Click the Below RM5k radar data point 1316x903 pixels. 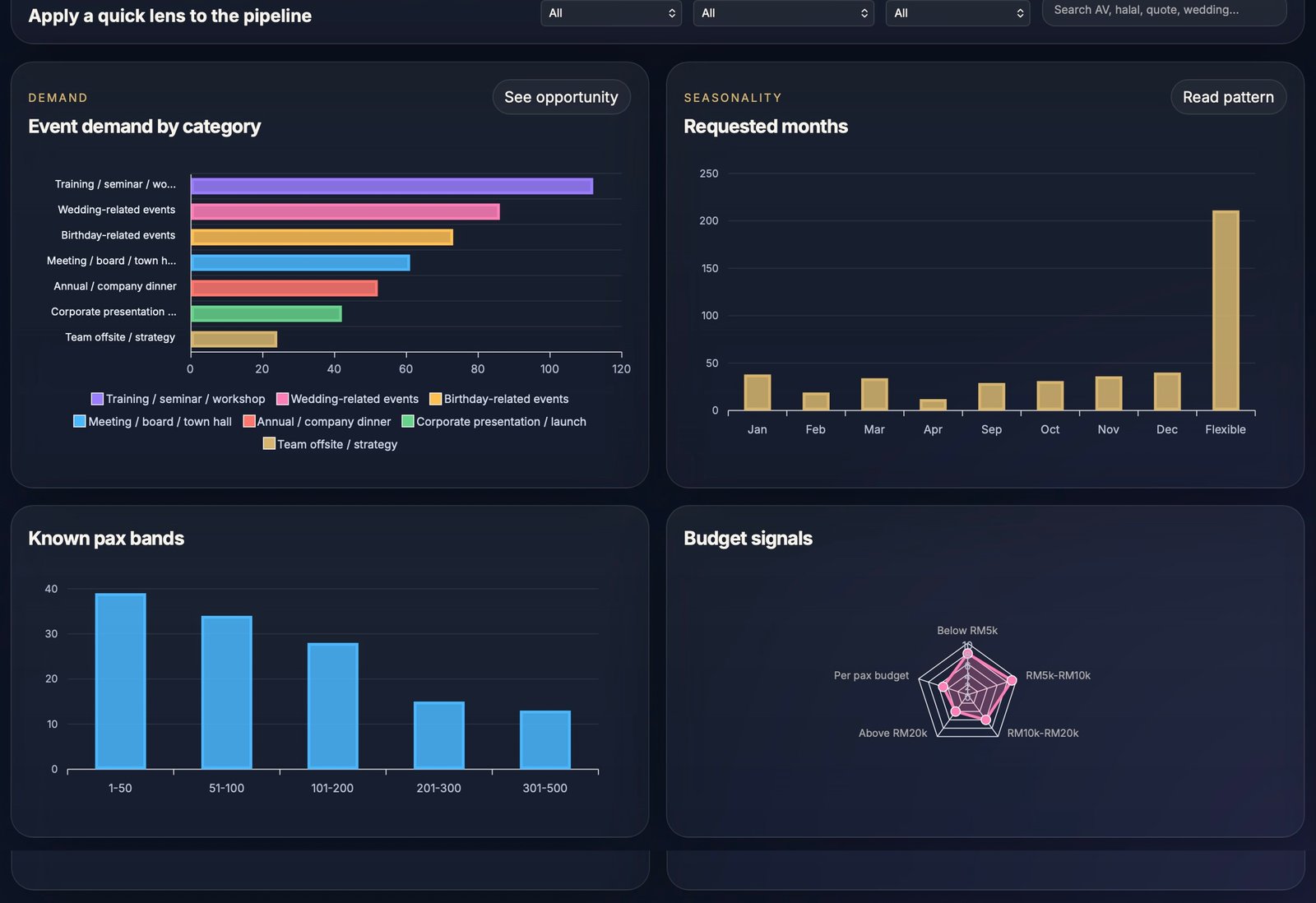click(967, 654)
